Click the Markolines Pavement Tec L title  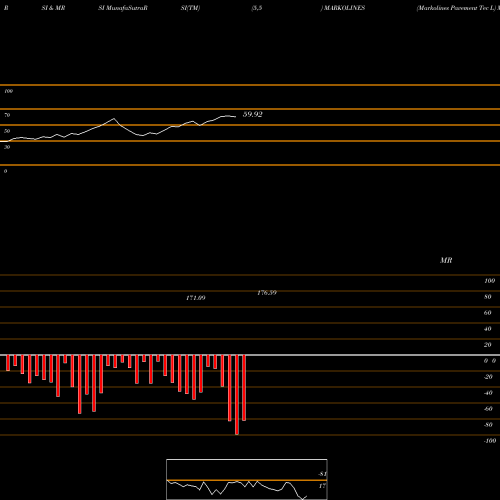(x=456, y=8)
